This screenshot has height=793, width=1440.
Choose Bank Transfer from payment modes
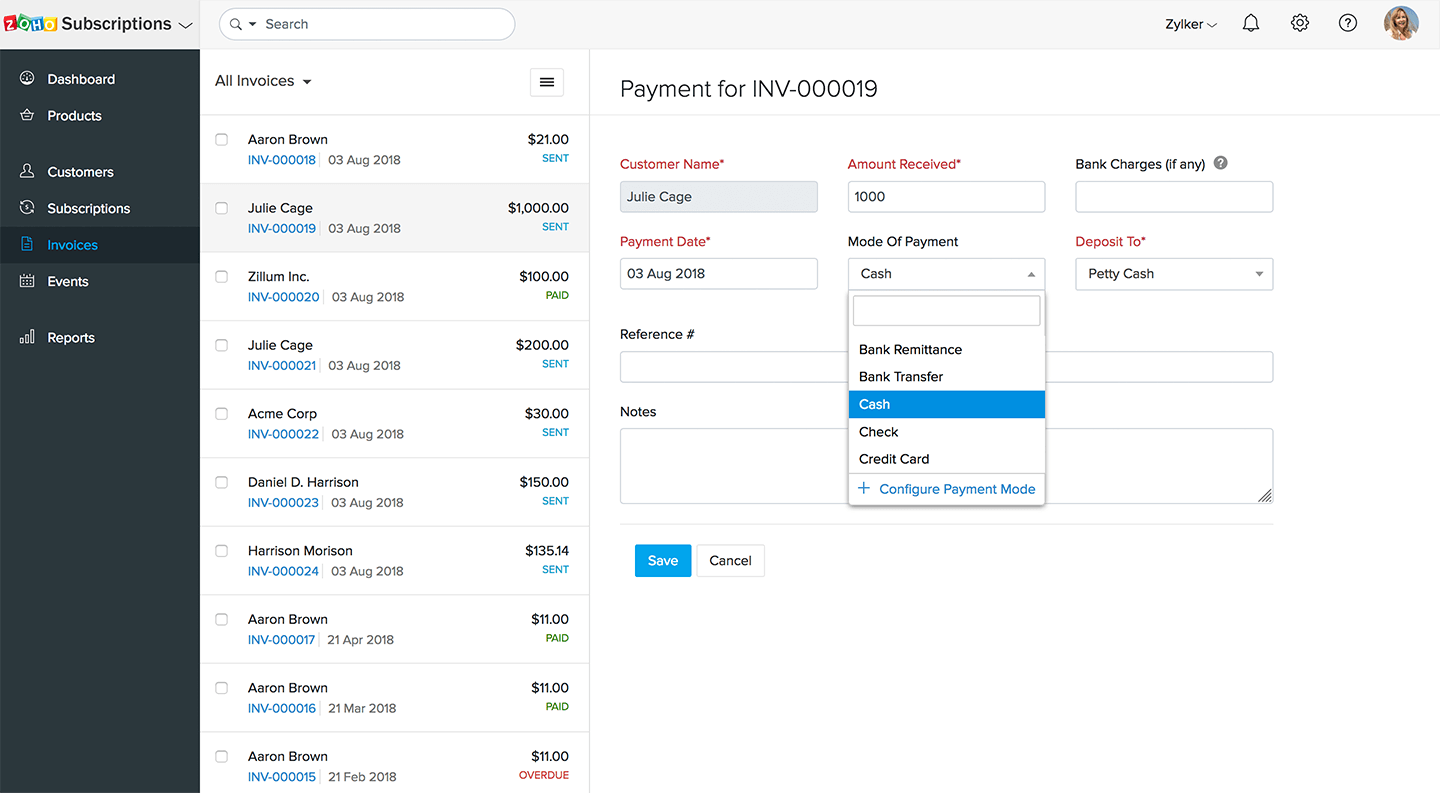point(901,377)
